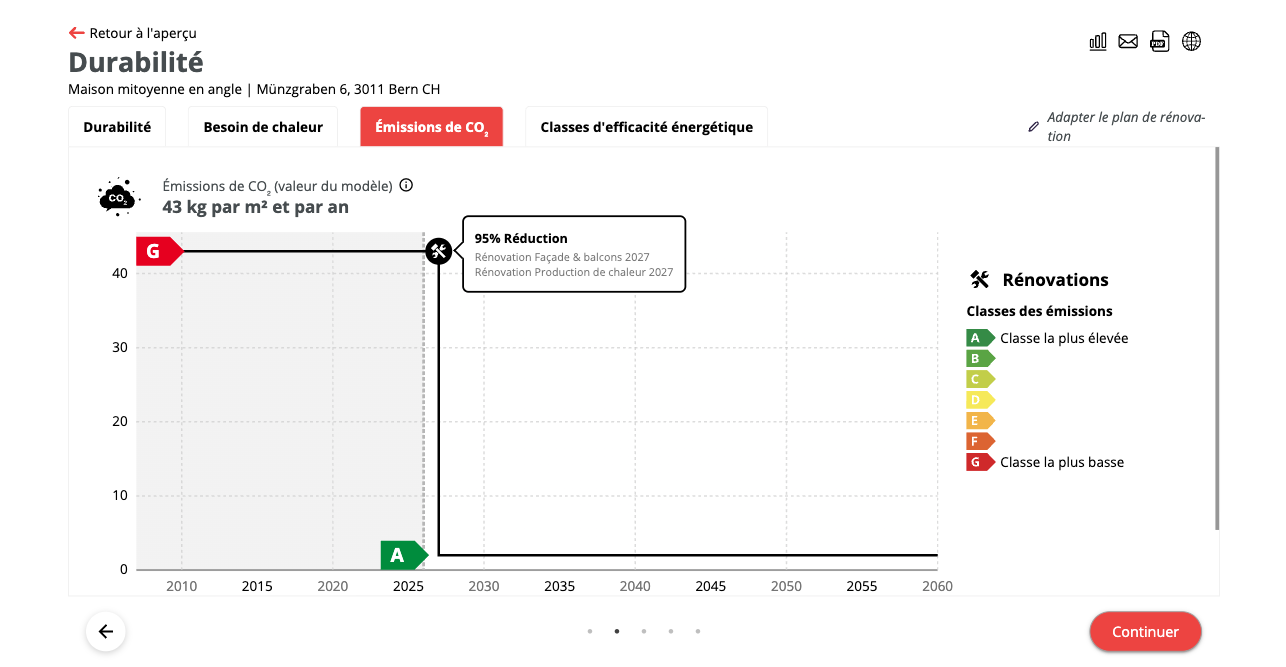Click the renovation tools marker on chart

click(x=438, y=251)
